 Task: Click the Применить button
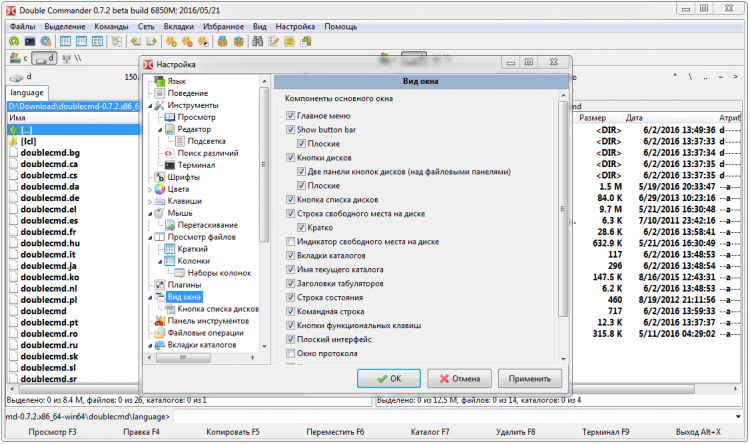point(529,378)
